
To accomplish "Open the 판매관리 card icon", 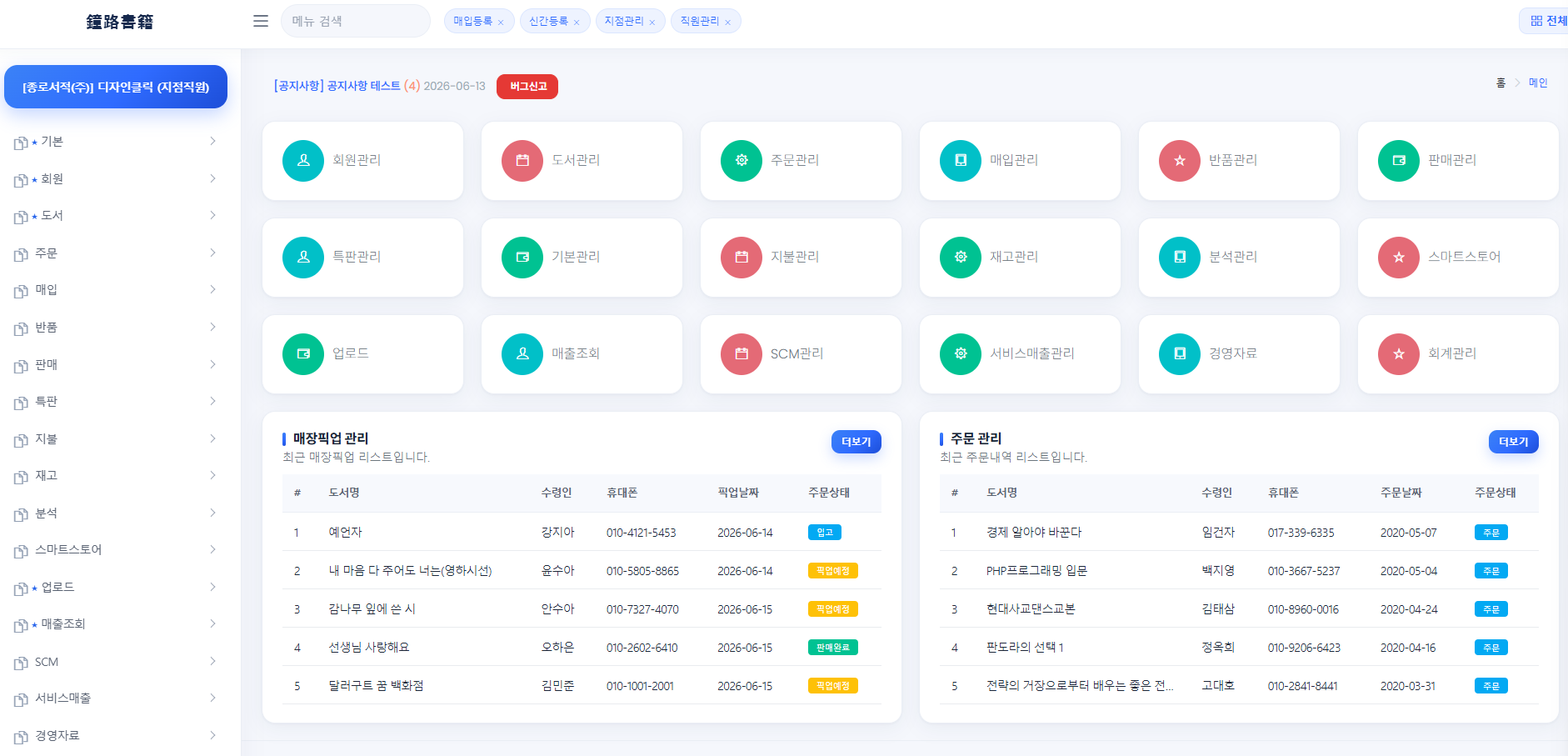I will pos(1399,161).
